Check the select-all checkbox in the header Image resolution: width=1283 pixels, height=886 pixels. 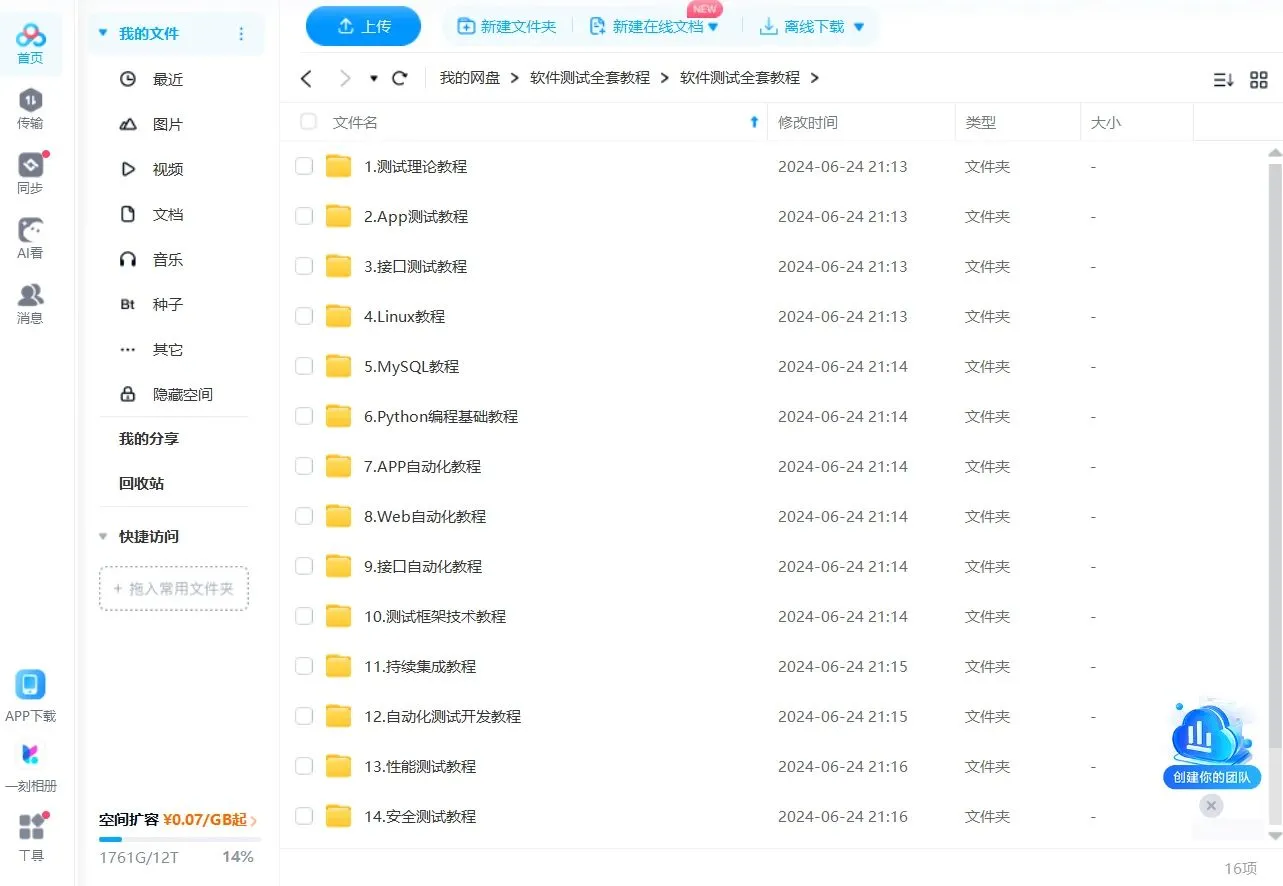[x=307, y=121]
